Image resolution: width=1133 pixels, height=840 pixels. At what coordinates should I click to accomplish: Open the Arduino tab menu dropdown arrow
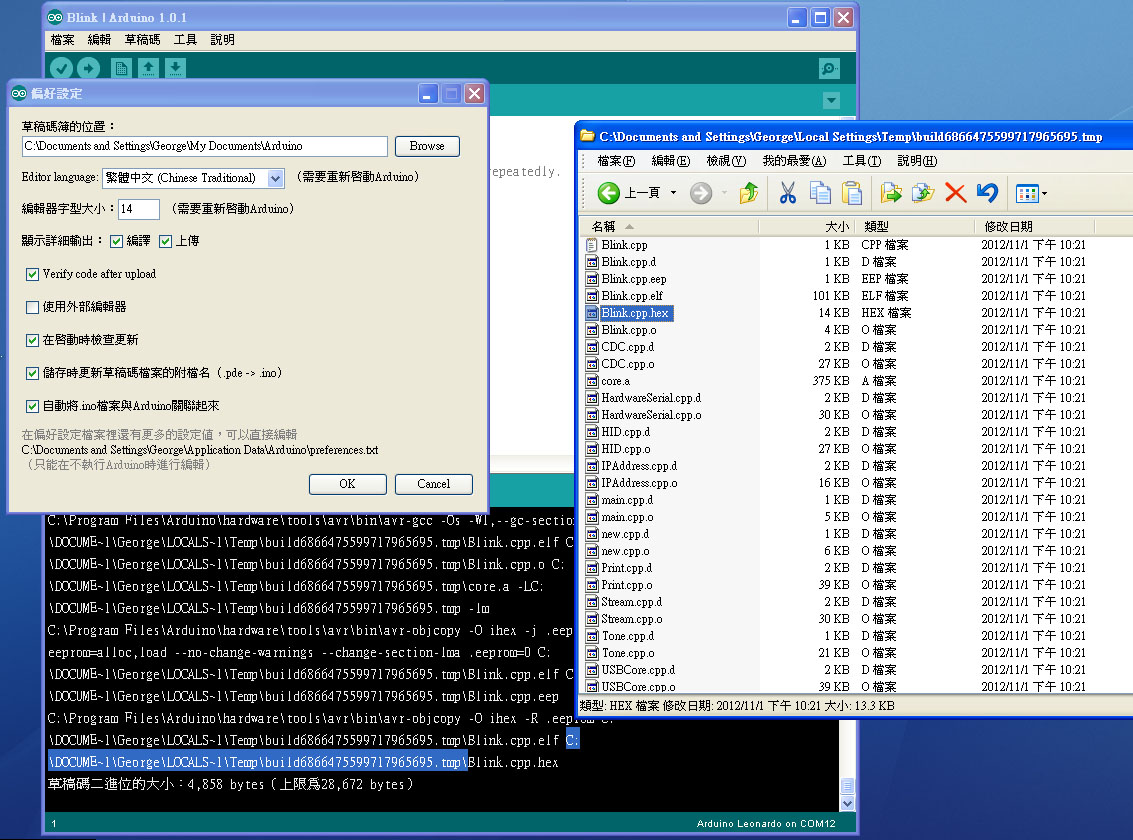(x=831, y=100)
